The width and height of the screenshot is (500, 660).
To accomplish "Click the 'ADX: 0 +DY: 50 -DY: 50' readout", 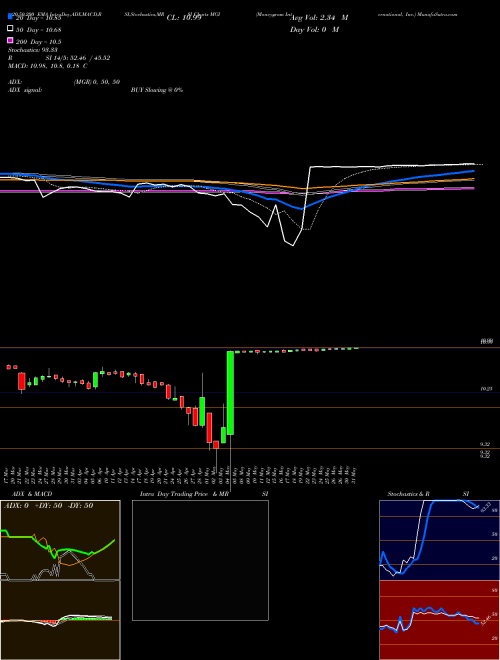I will pos(48,506).
